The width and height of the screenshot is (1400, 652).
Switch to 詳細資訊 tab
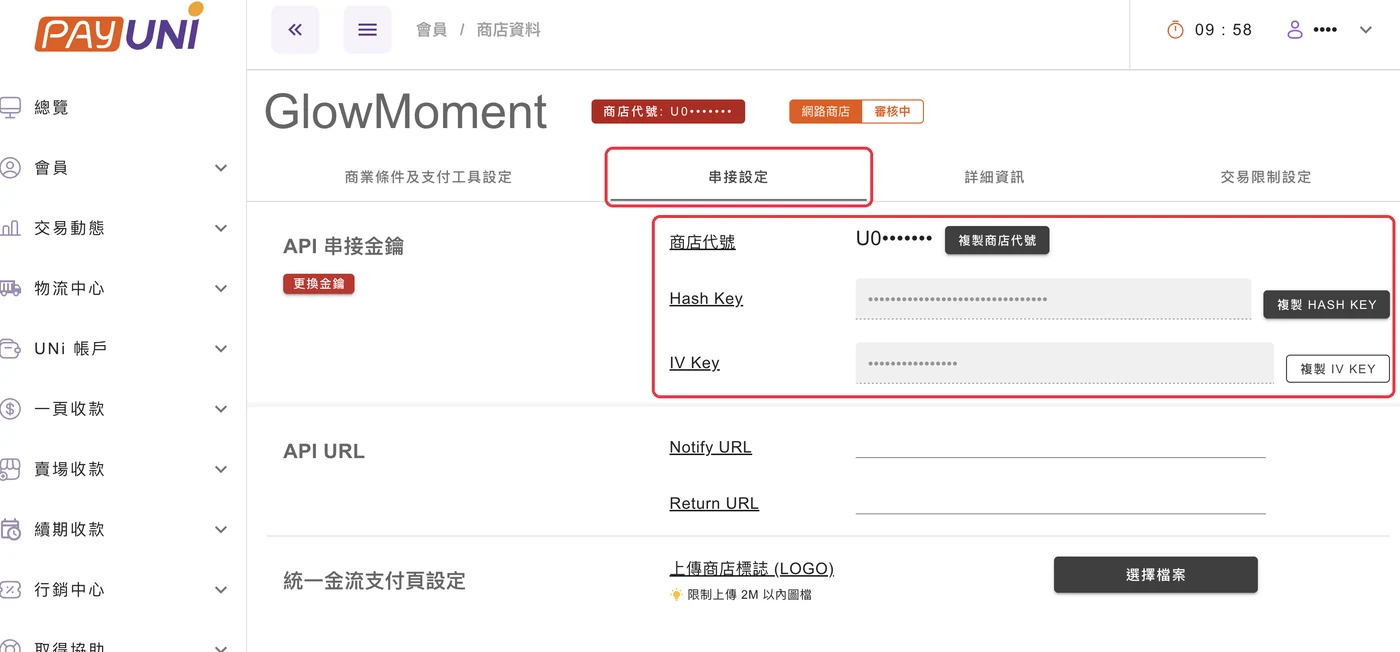[994, 177]
